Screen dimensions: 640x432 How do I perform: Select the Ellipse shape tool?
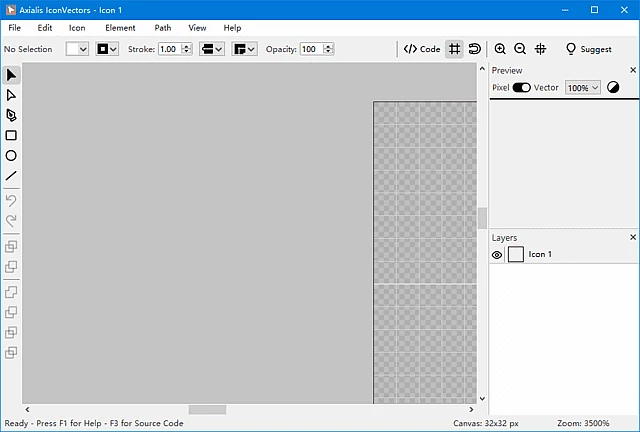(11, 156)
